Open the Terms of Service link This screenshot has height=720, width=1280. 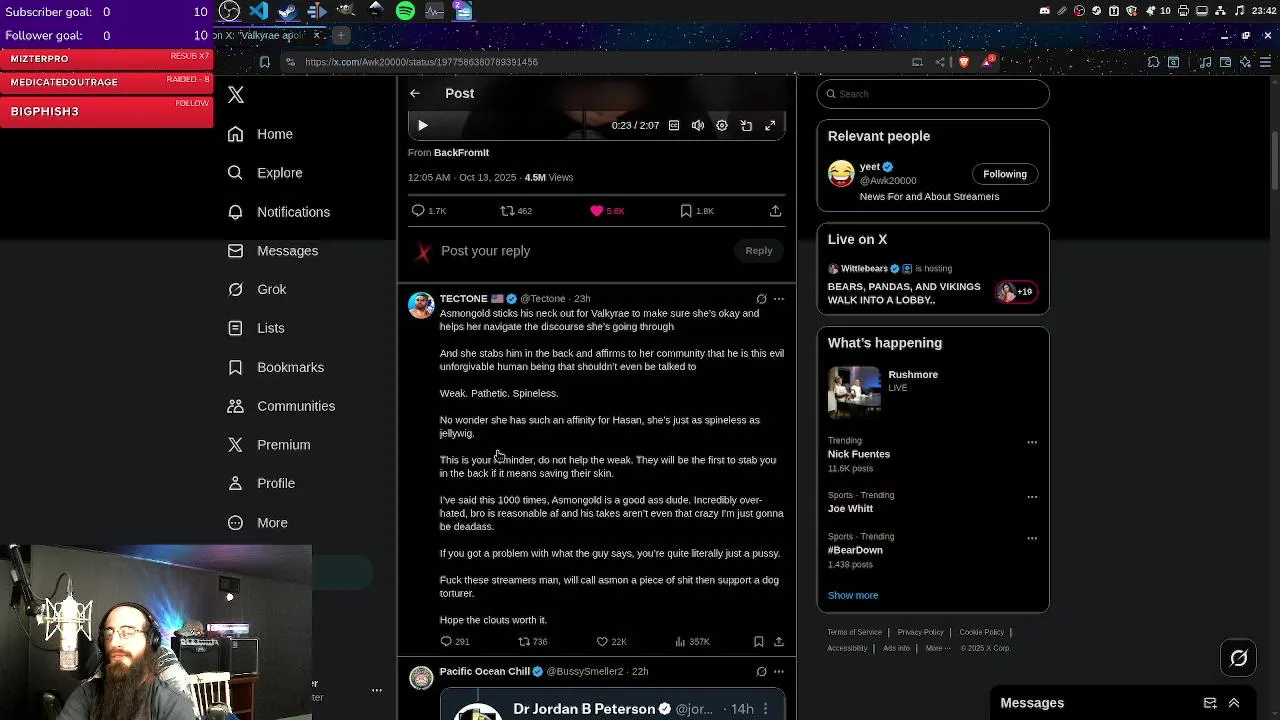click(x=854, y=632)
